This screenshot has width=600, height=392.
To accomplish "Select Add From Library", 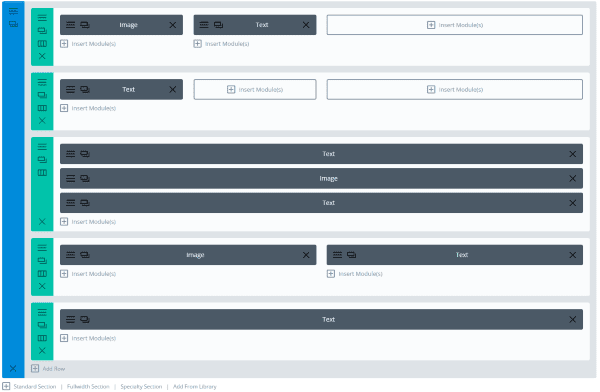I will point(195,387).
